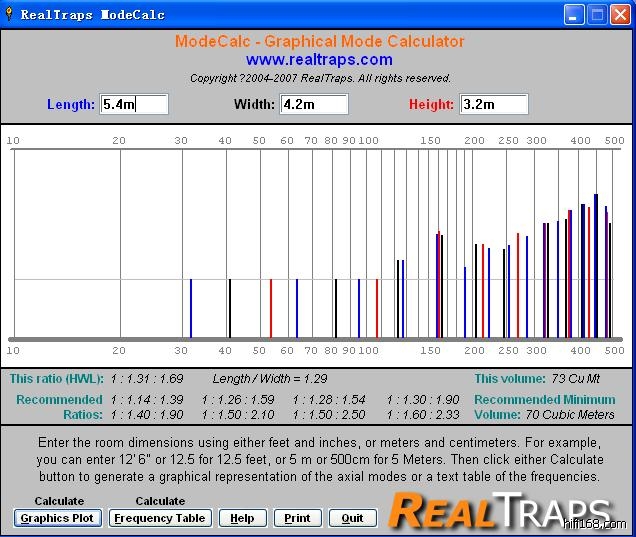636x537 pixels.
Task: Click the Print button
Action: [297, 518]
